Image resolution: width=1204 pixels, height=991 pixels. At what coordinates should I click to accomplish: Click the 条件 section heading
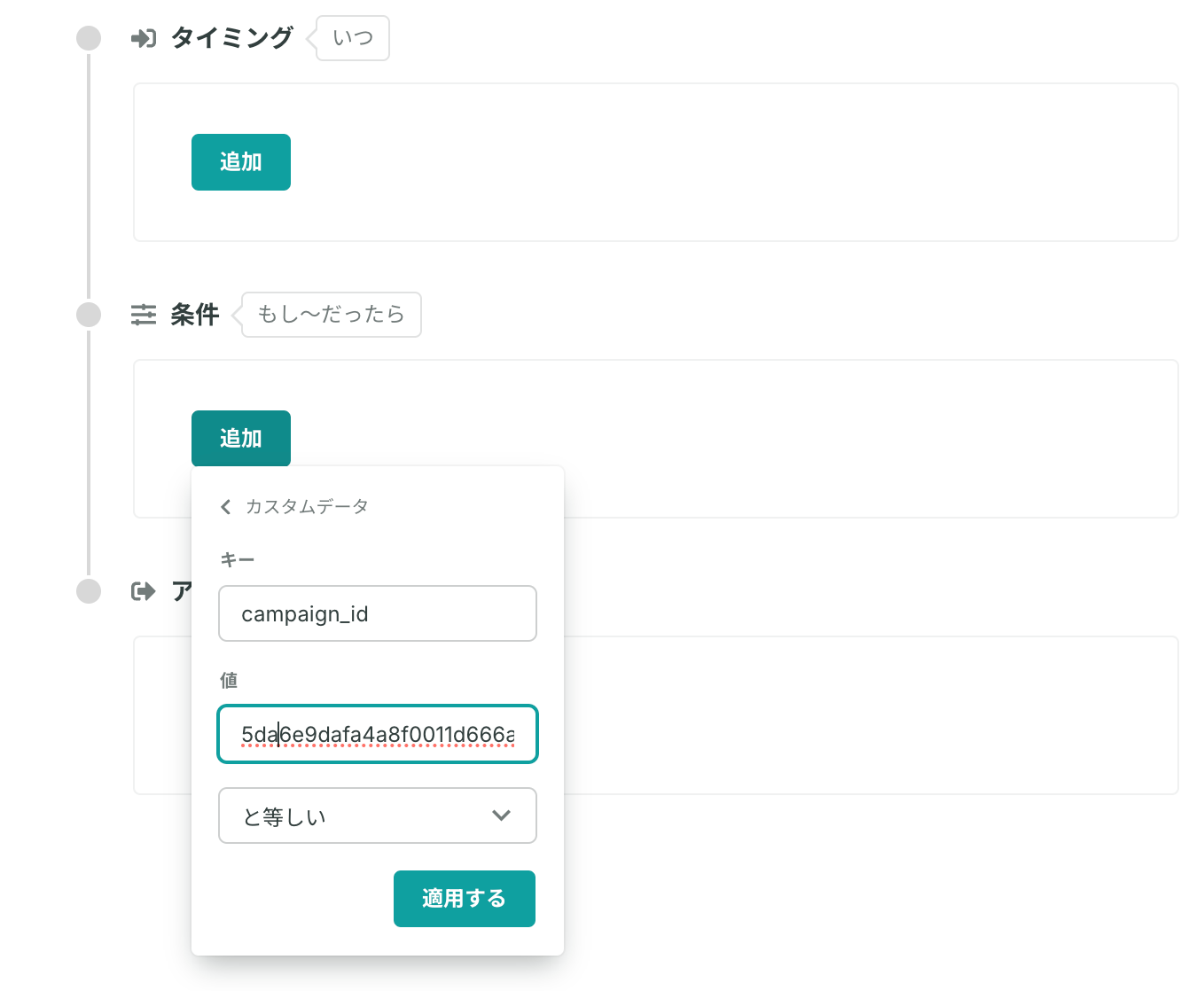coord(195,315)
